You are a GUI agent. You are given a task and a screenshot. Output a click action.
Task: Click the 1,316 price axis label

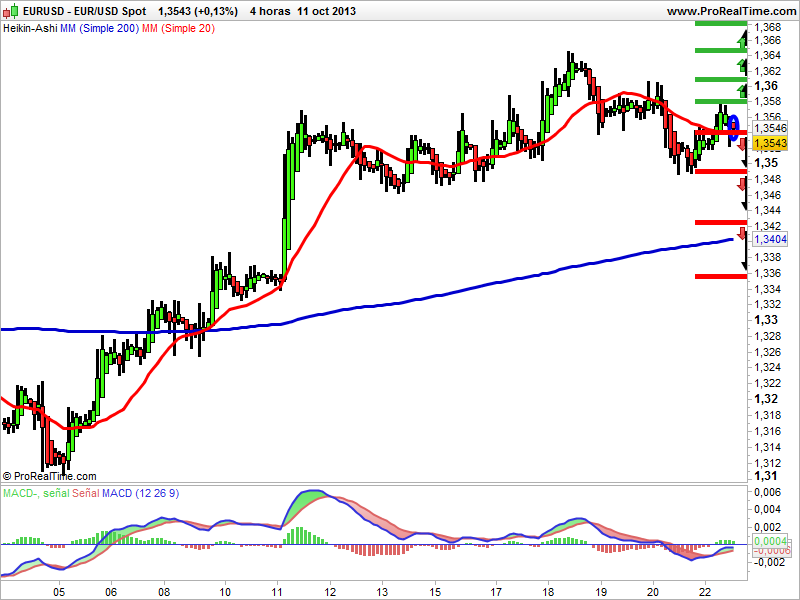[x=768, y=431]
